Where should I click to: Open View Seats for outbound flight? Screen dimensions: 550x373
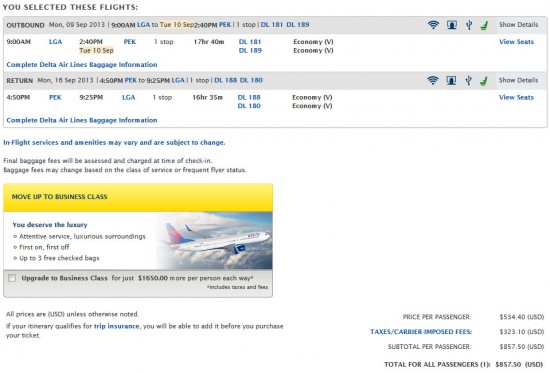coord(517,42)
